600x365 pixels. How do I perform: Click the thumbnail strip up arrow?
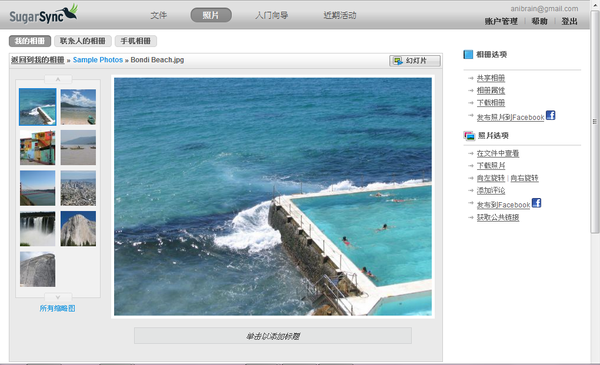pos(58,79)
